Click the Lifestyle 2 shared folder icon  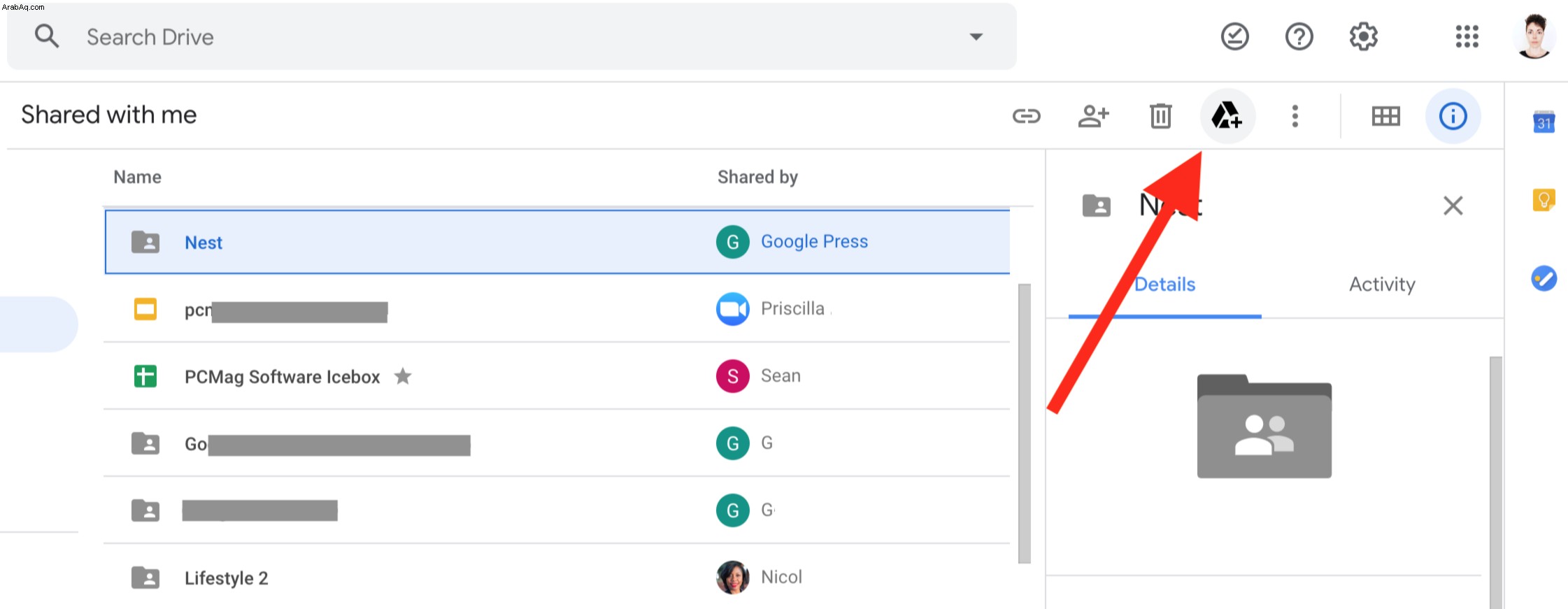point(145,578)
